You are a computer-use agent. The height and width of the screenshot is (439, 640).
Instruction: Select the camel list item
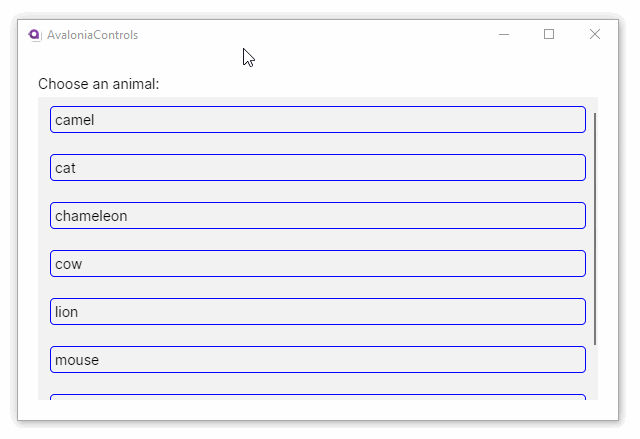coord(317,120)
